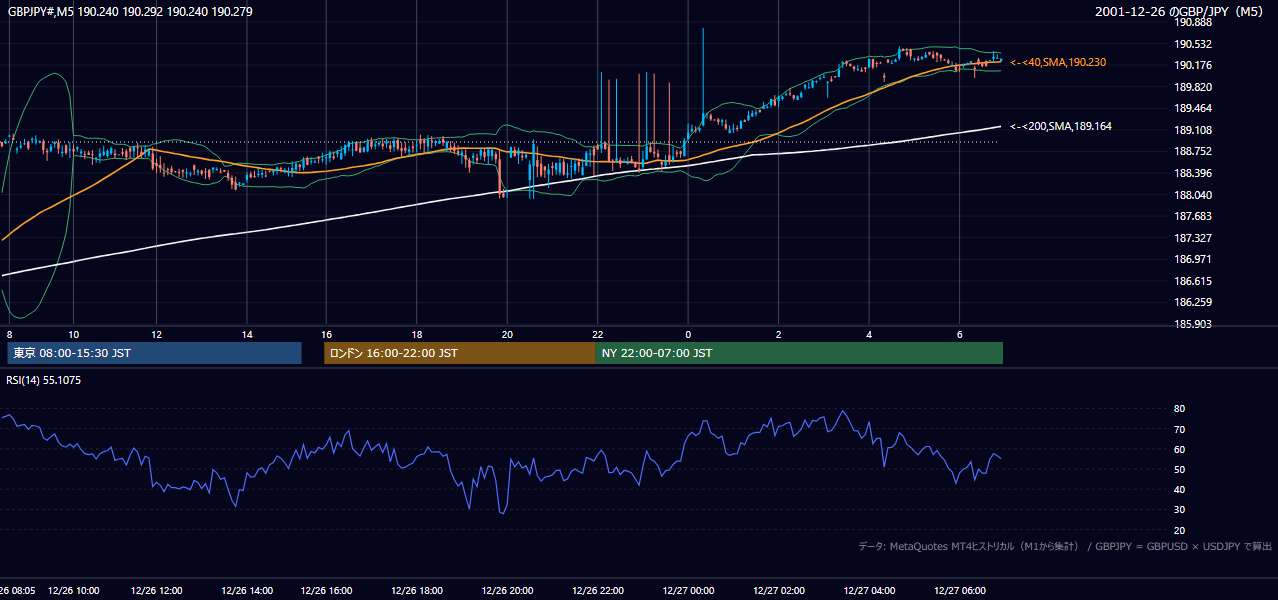Image resolution: width=1278 pixels, height=600 pixels.
Task: Click the 12/27 04:00 date label
Action: 869,591
